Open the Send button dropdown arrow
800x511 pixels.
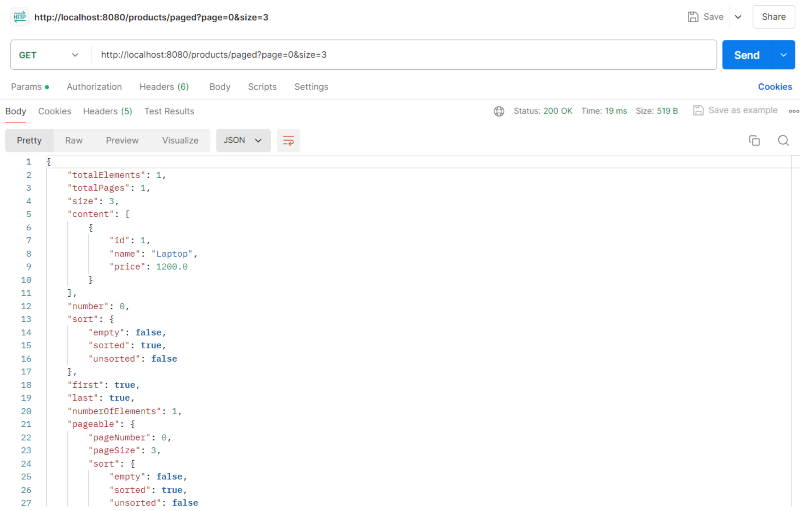coord(782,55)
